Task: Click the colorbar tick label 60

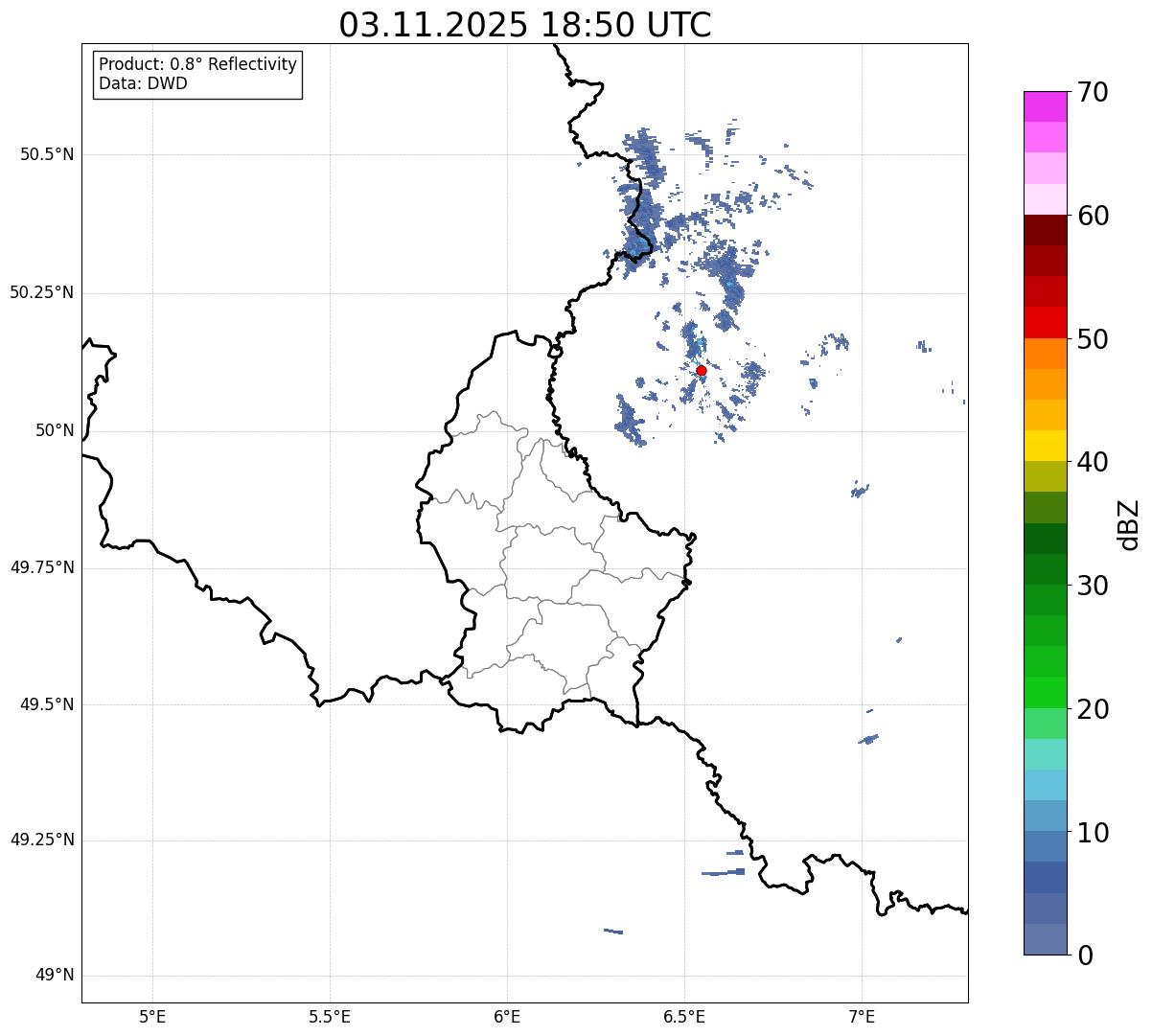Action: click(x=1092, y=216)
